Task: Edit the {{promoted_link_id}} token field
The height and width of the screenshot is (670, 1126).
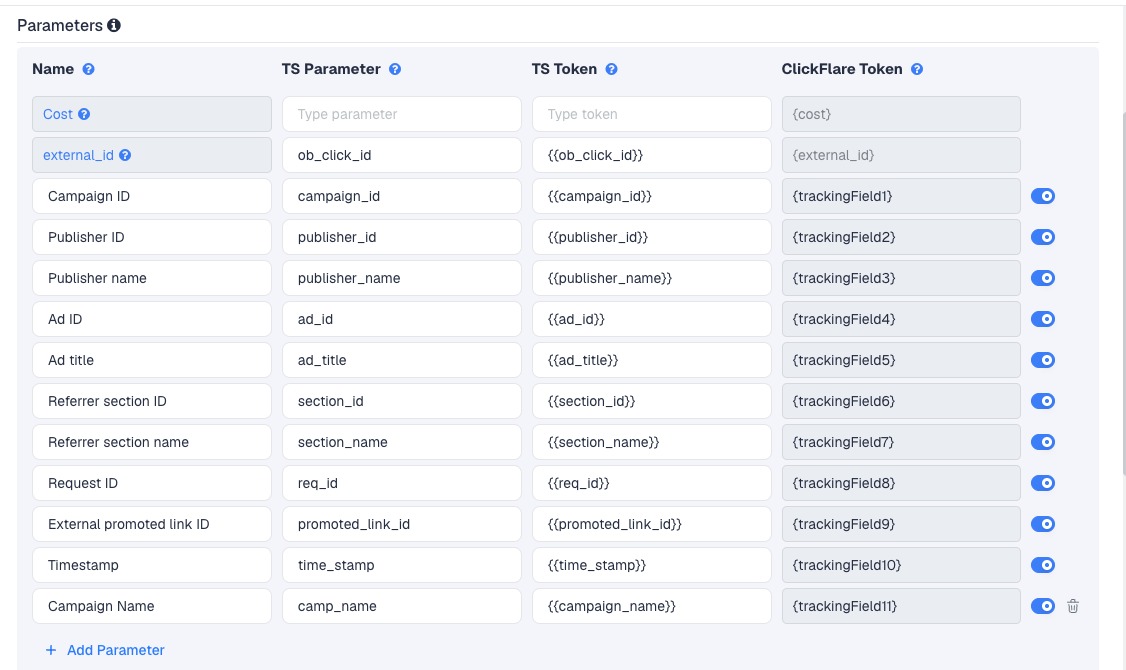Action: 651,524
